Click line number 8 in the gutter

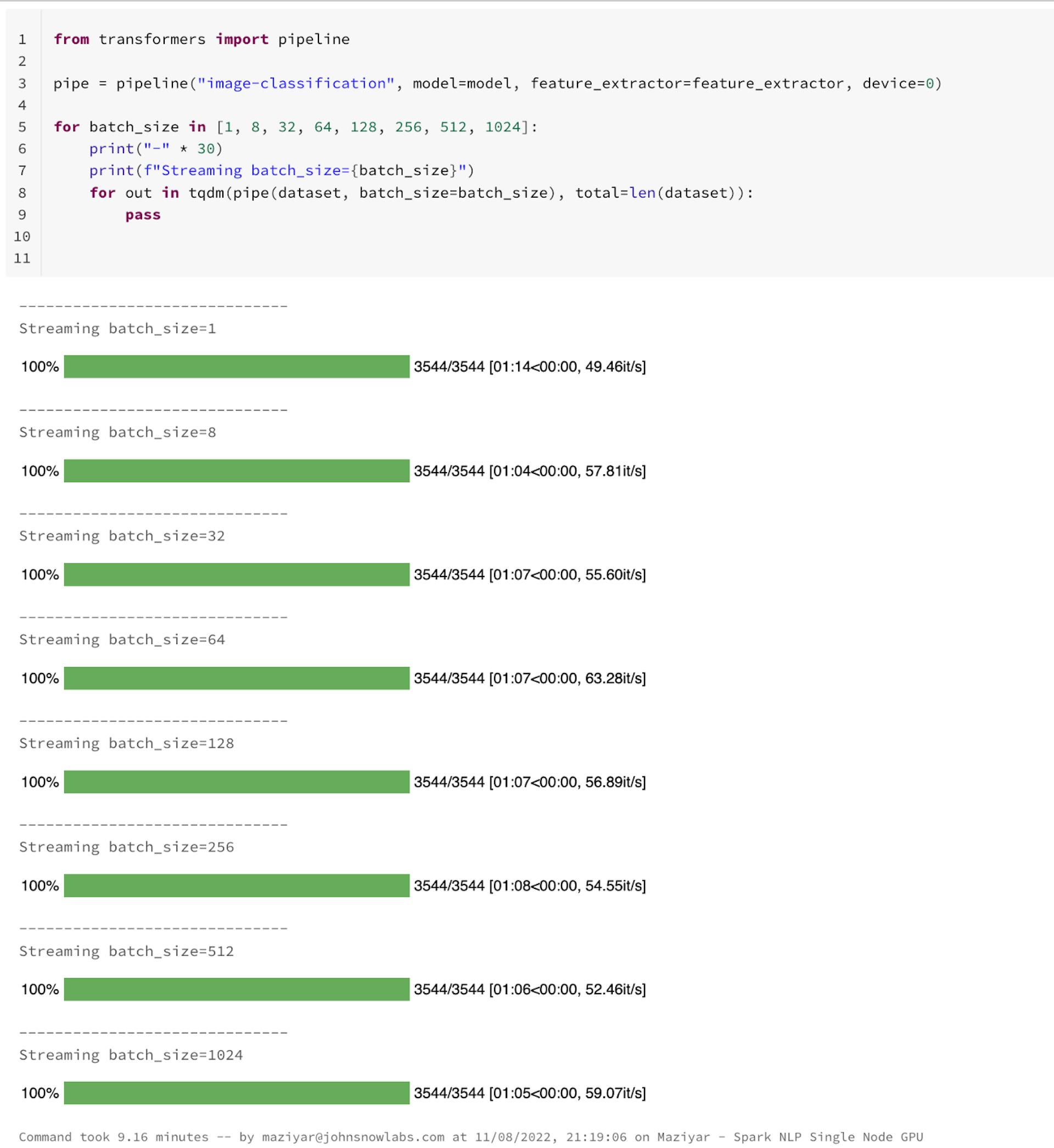(x=21, y=193)
